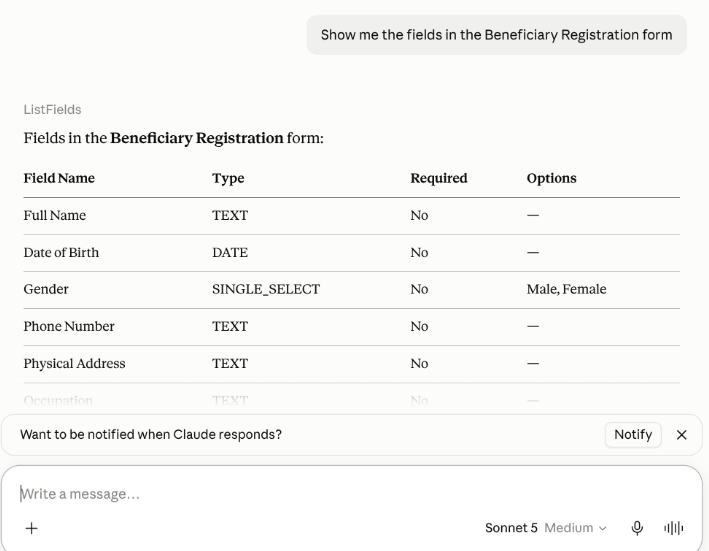This screenshot has width=709, height=551.
Task: Click the Options column header
Action: point(552,178)
